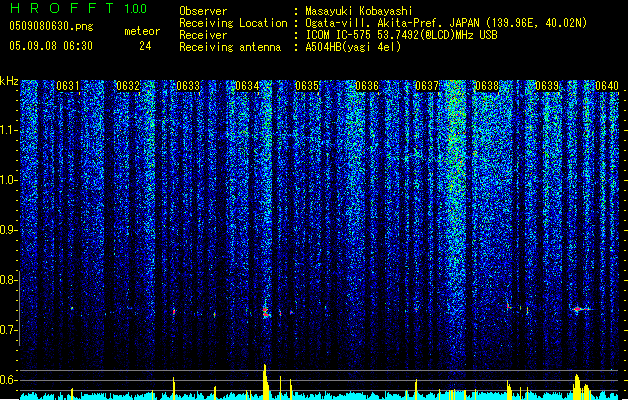
Task: Click the 0.7 kHz axis label
Action: [8, 330]
